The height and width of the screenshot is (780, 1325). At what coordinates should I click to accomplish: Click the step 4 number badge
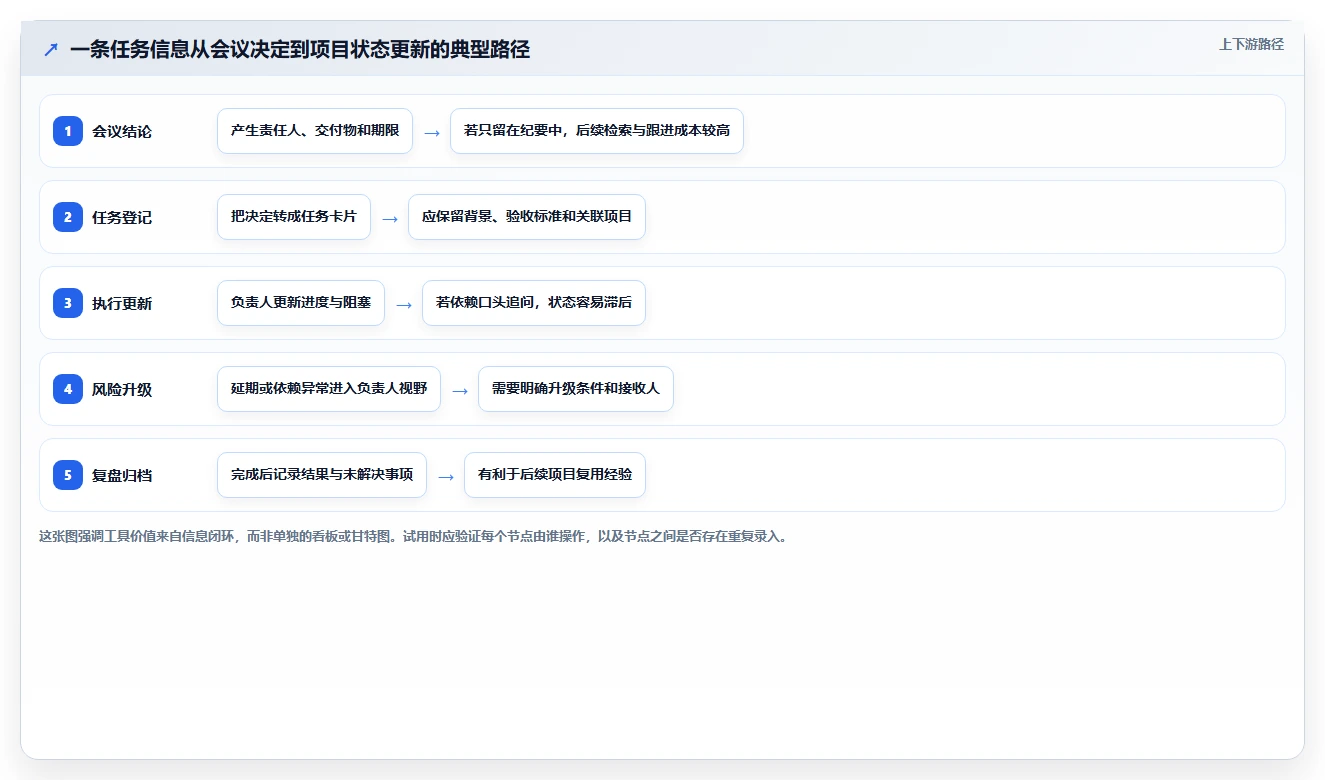(68, 389)
